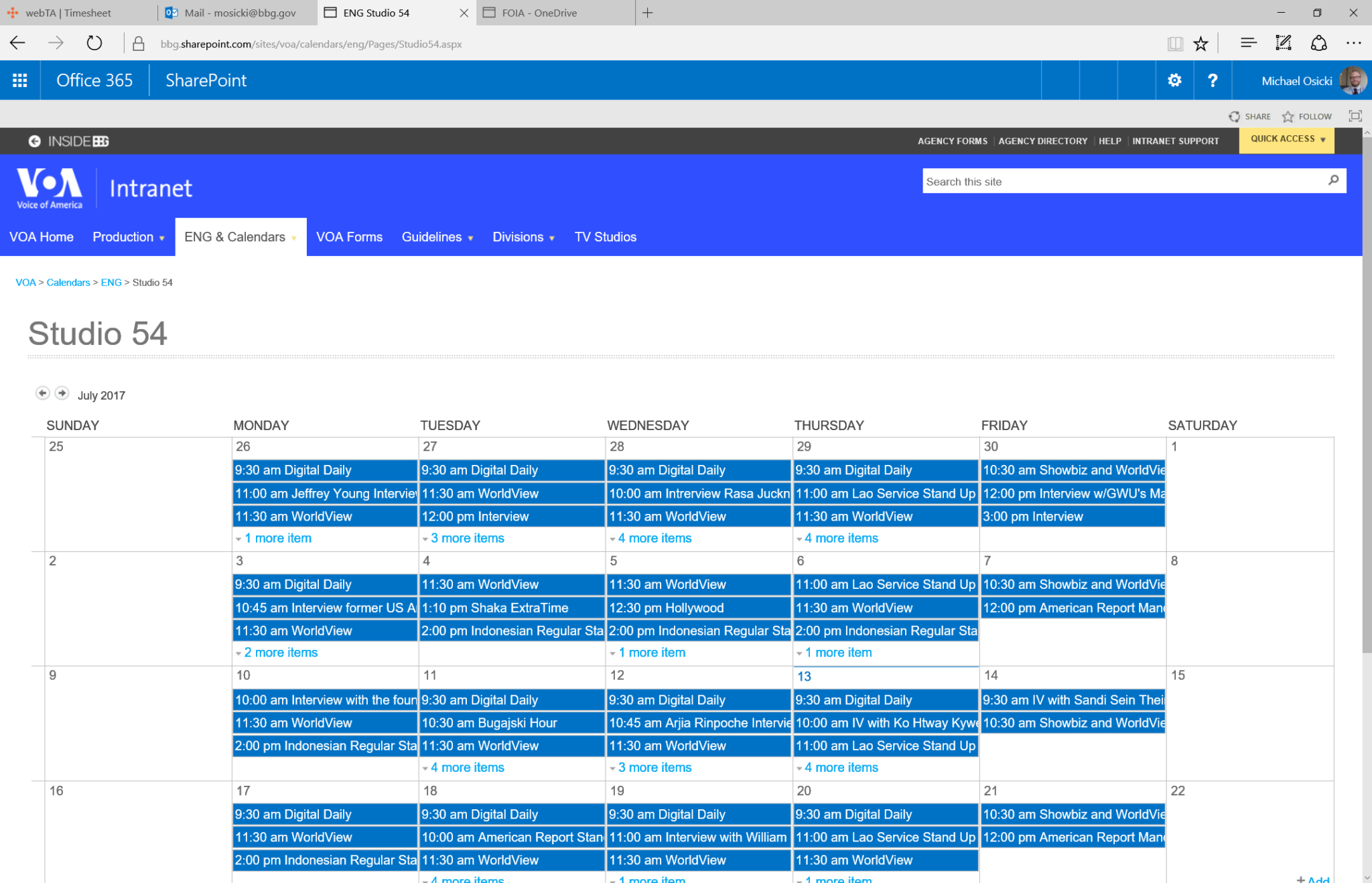Open the TV Studios menu item

pyautogui.click(x=605, y=237)
